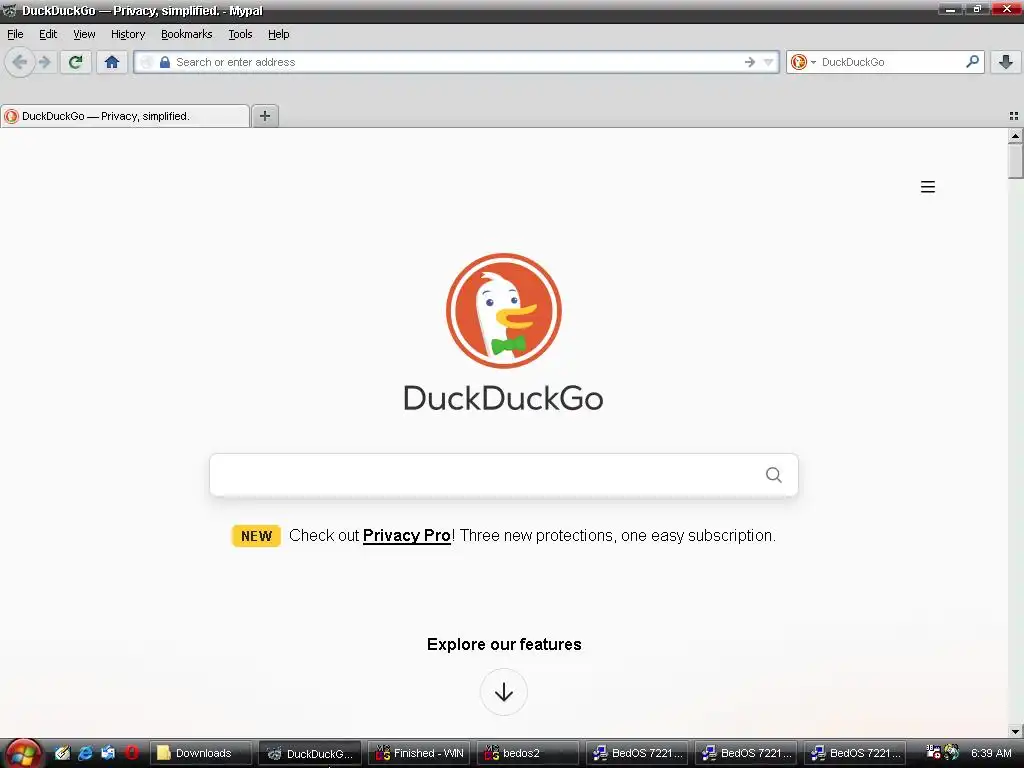
Task: Click scrollbar up arrow
Action: coord(1015,135)
